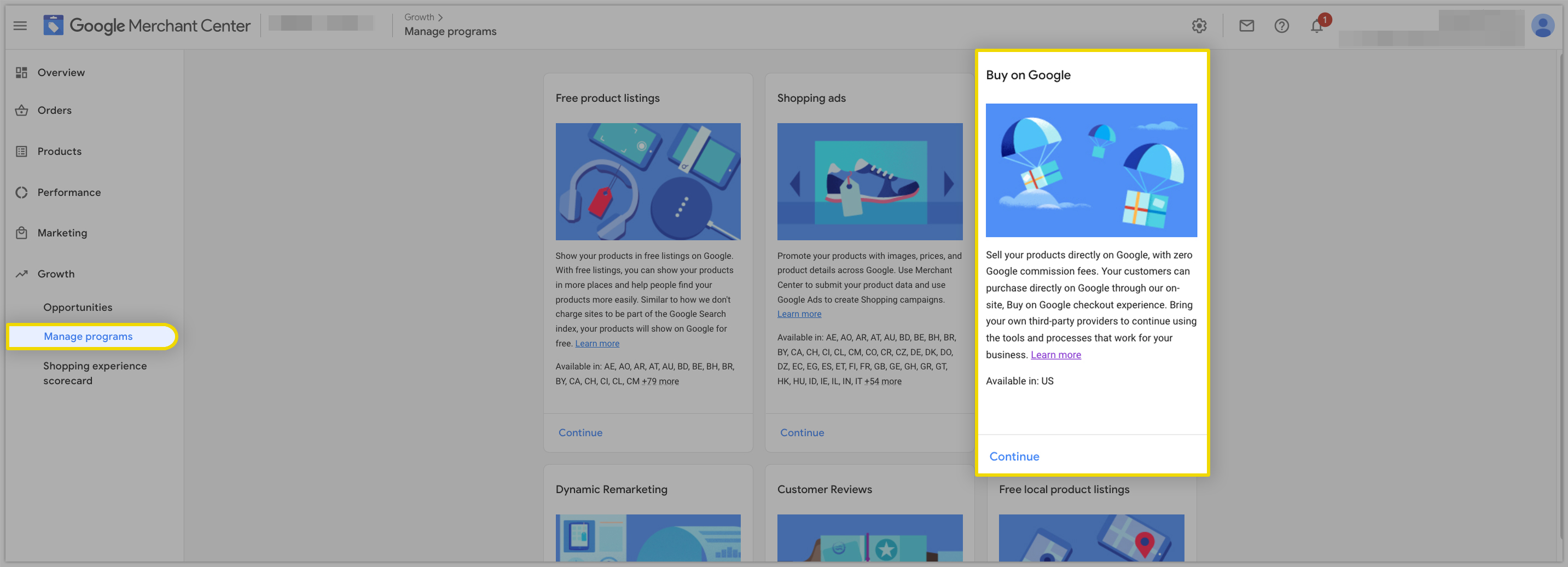Viewport: 1568px width, 567px height.
Task: Click the Growth breadcrumb link
Action: point(420,17)
